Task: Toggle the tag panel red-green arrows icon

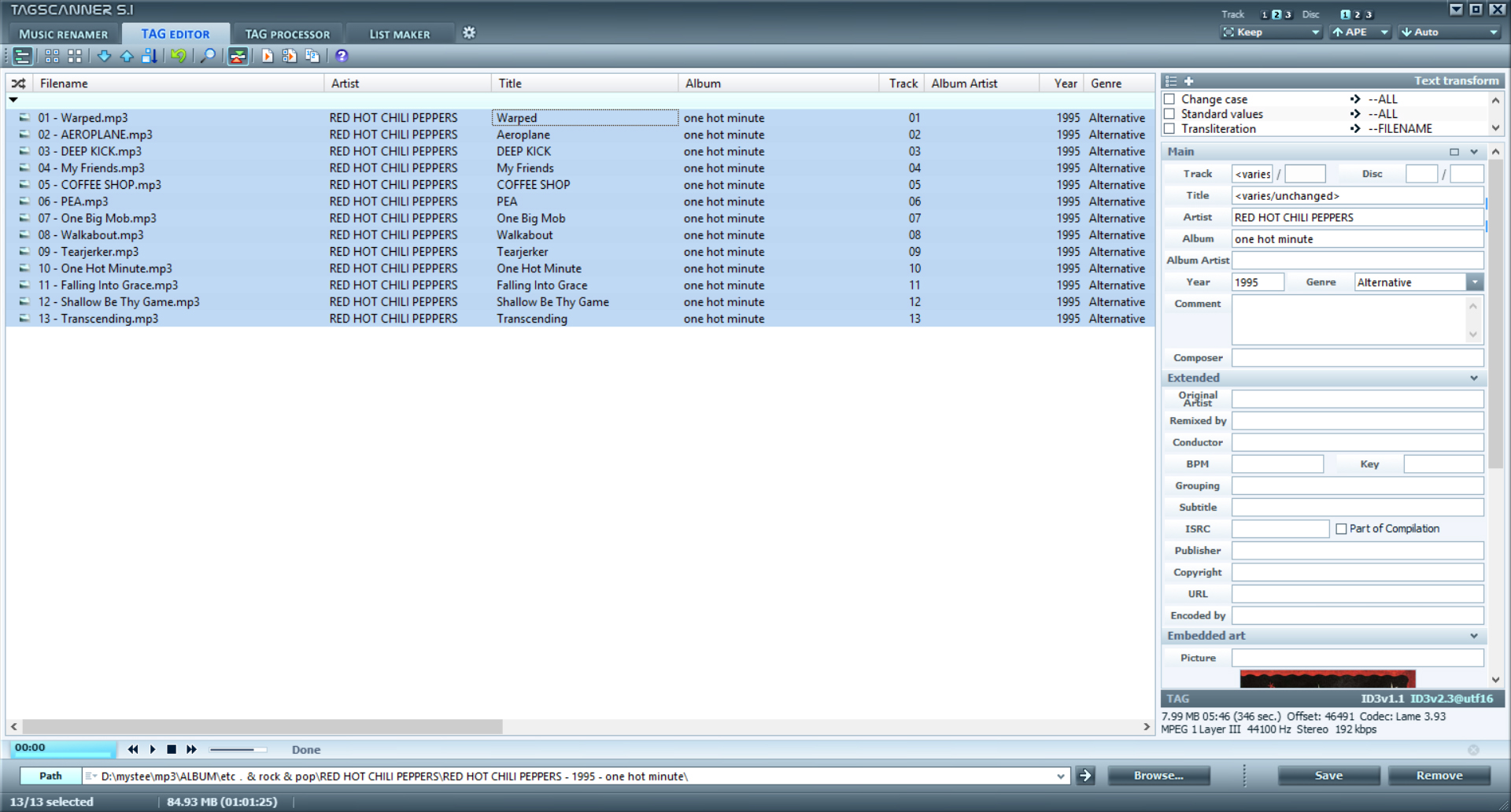Action: coord(238,56)
